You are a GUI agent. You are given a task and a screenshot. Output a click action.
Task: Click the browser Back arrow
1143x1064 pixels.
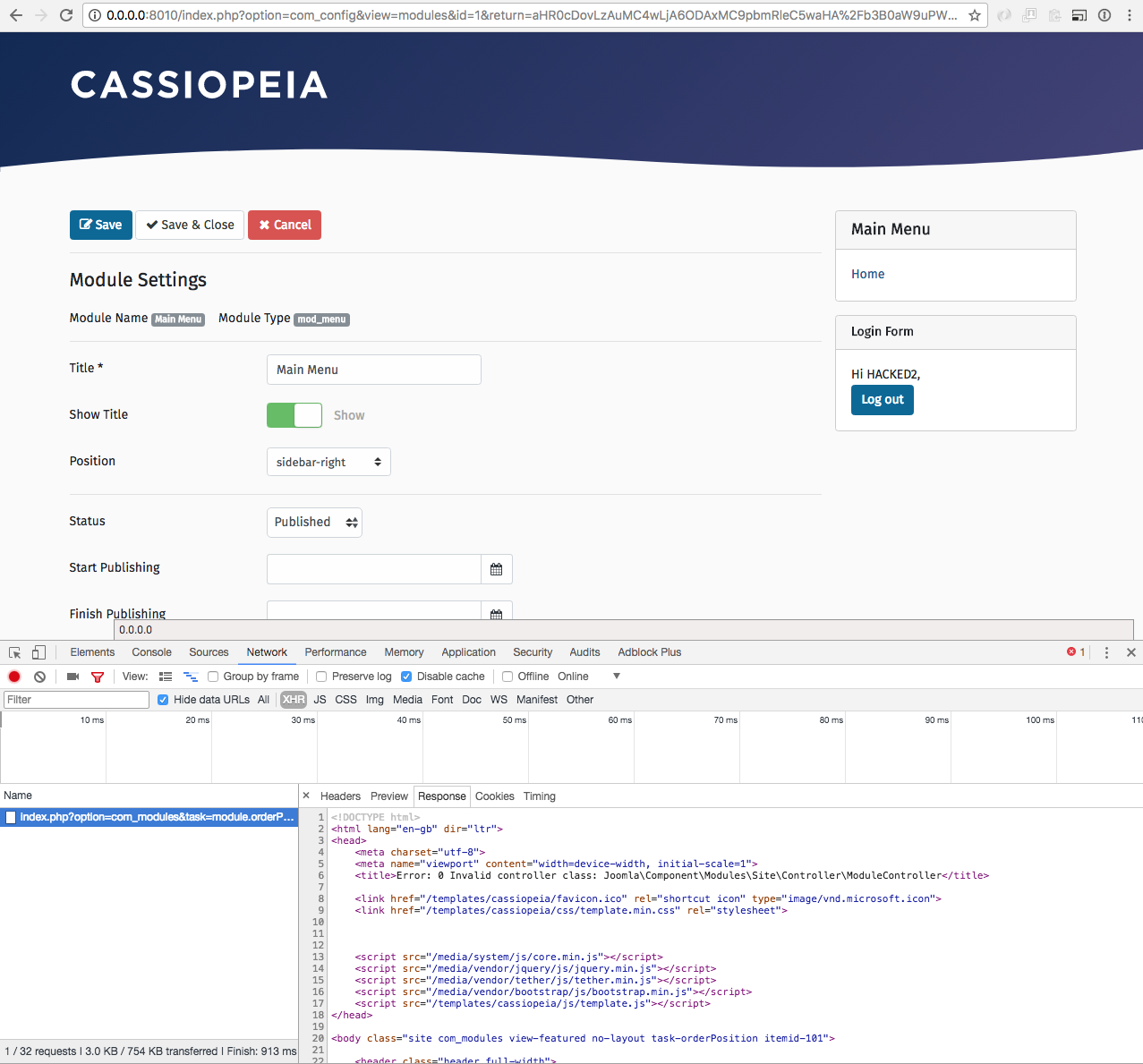[x=16, y=15]
